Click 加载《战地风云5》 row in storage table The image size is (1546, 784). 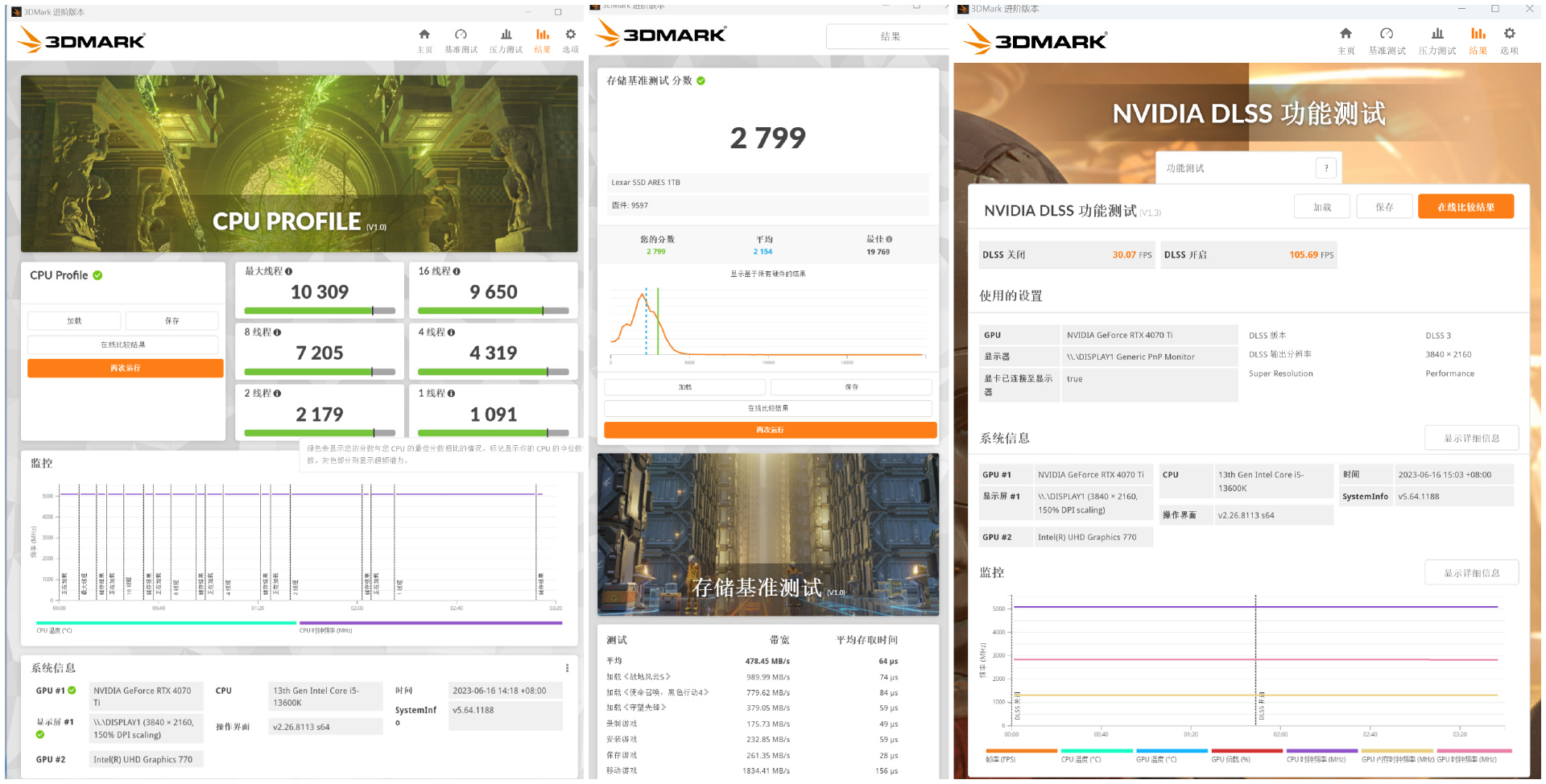click(x=768, y=677)
